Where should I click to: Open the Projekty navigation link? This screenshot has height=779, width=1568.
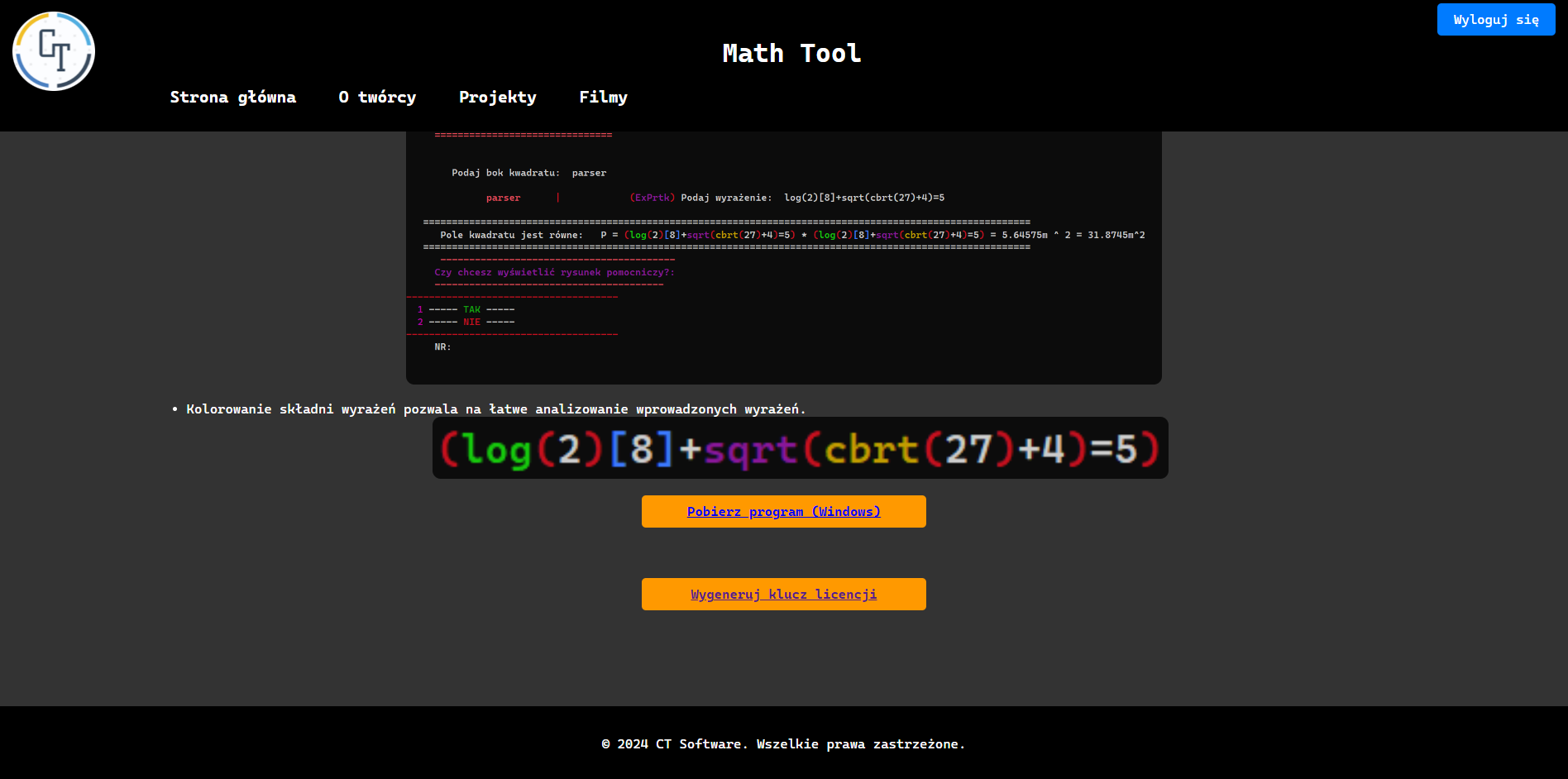coord(498,98)
